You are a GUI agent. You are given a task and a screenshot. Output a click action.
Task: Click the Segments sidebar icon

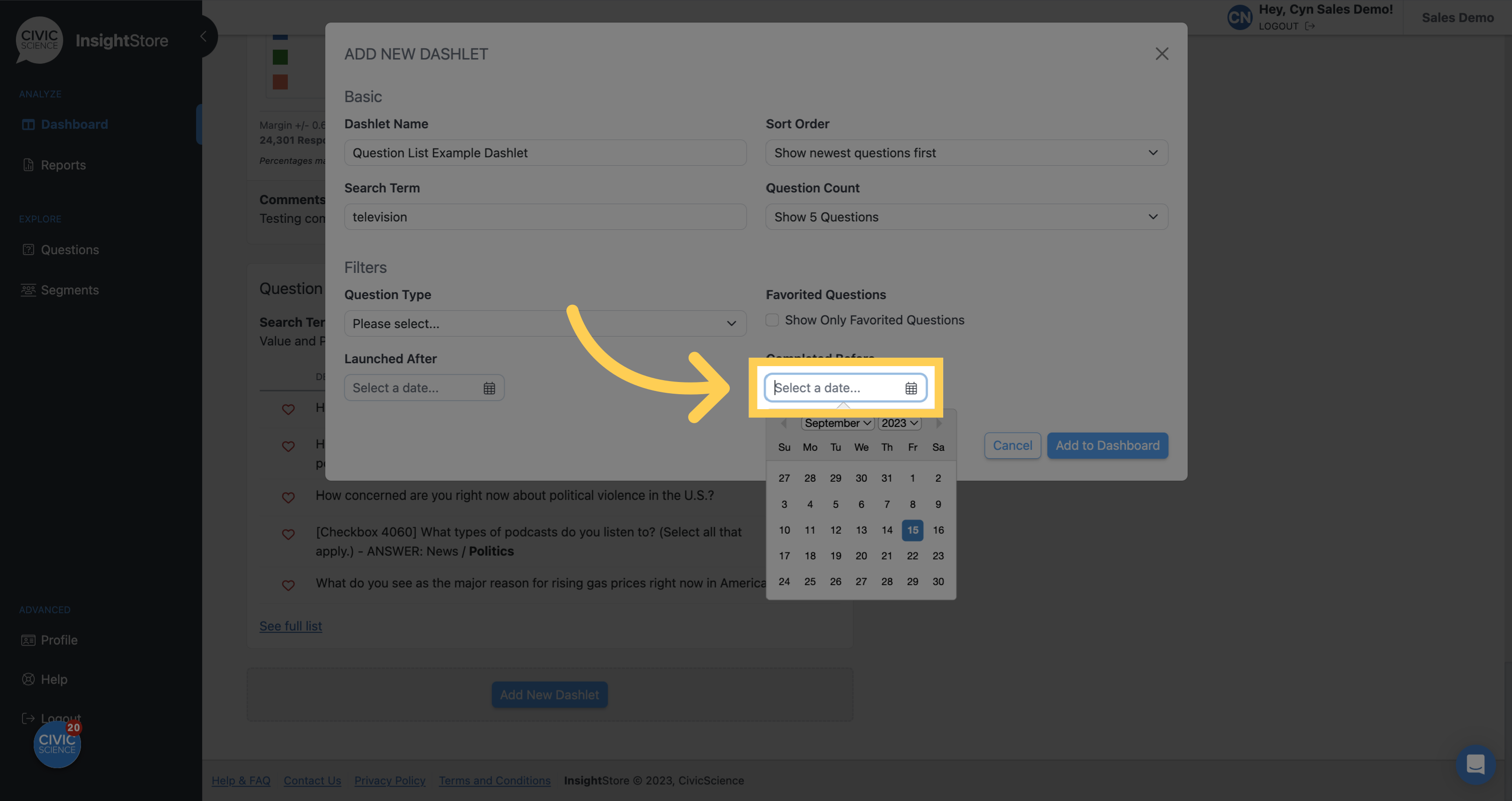27,290
